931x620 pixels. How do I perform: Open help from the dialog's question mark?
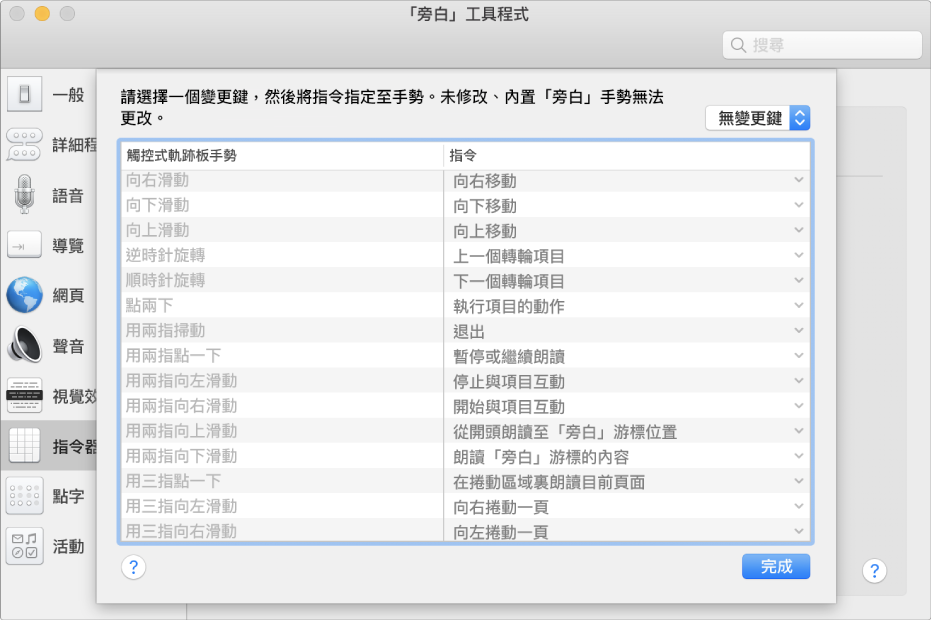(134, 567)
